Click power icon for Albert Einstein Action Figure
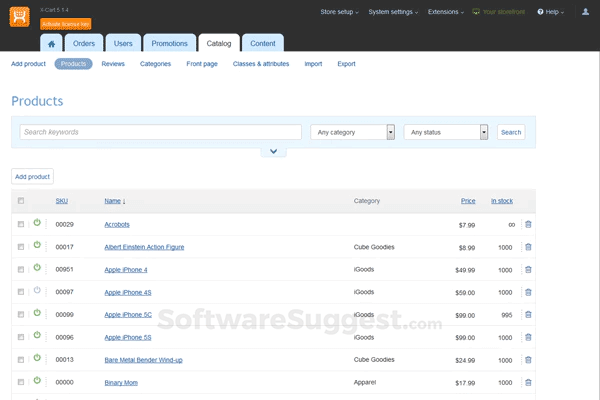 [37, 246]
